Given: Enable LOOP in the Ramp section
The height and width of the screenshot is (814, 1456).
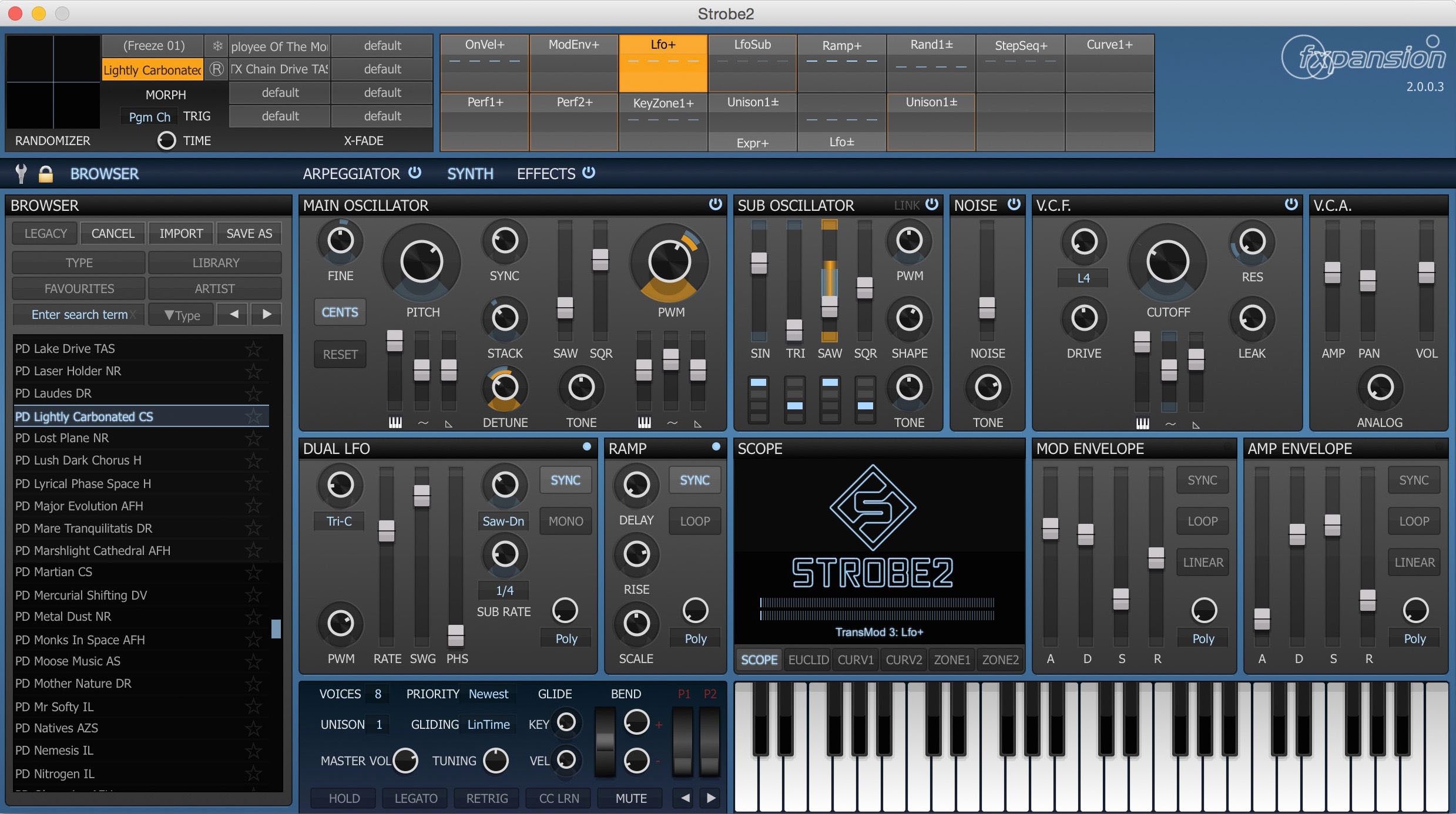Looking at the screenshot, I should click(695, 522).
